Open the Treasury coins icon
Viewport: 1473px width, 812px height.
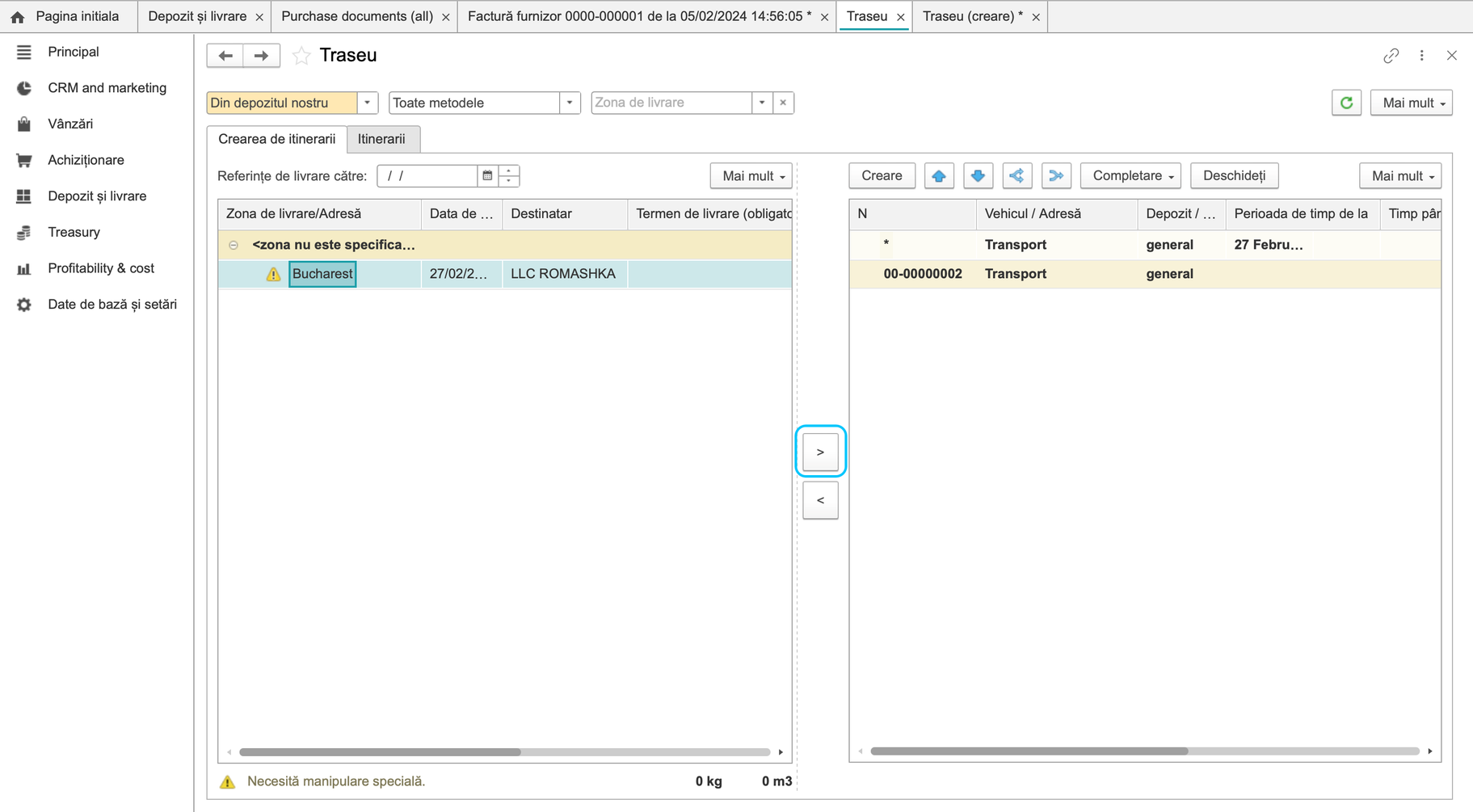[24, 233]
